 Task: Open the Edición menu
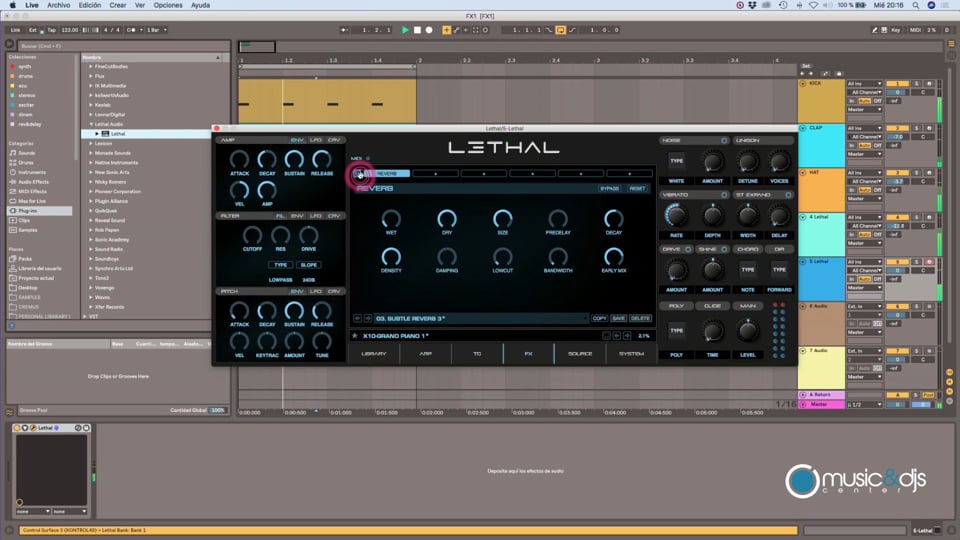tap(89, 5)
